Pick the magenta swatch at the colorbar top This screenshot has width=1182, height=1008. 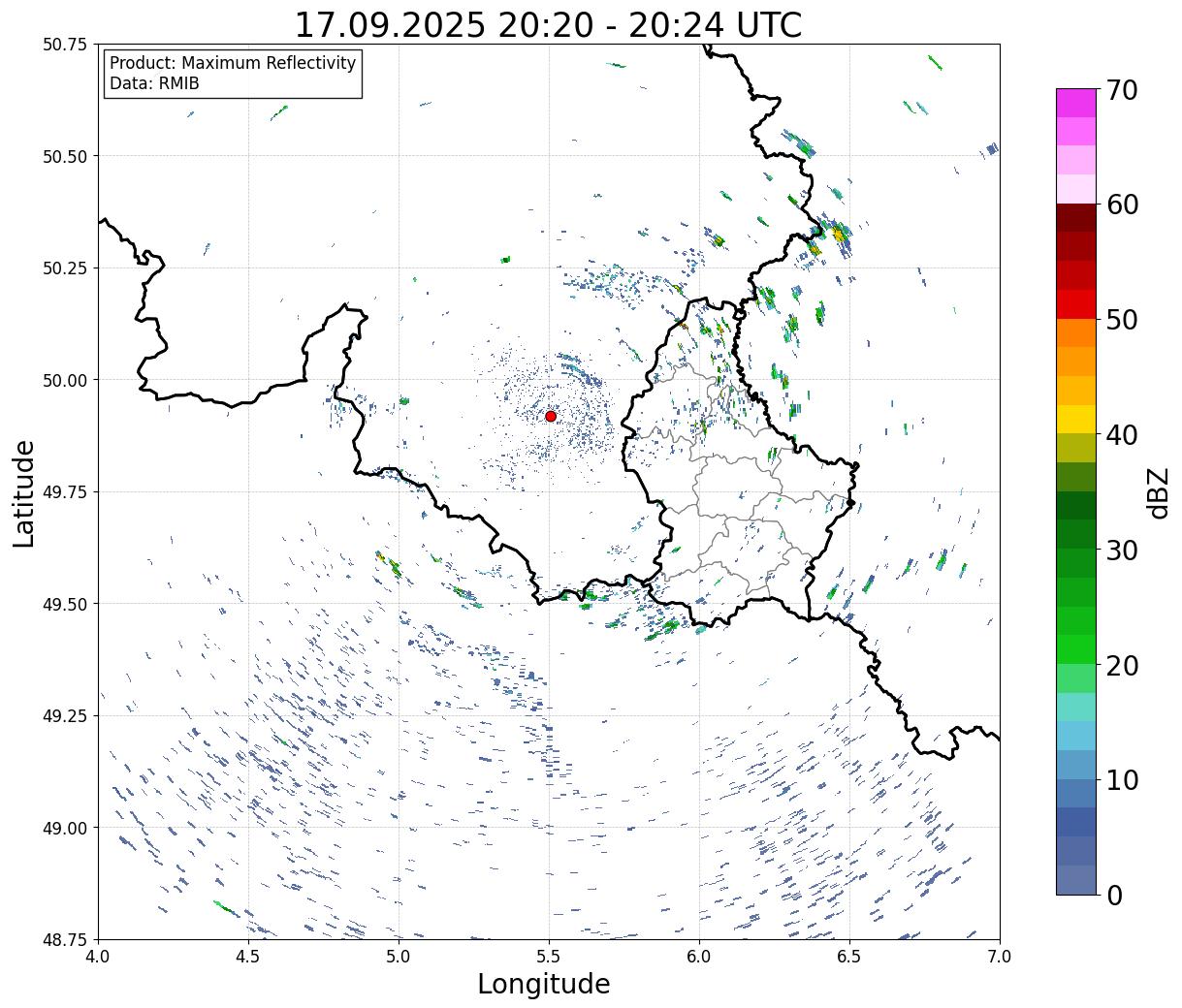coord(1076,103)
